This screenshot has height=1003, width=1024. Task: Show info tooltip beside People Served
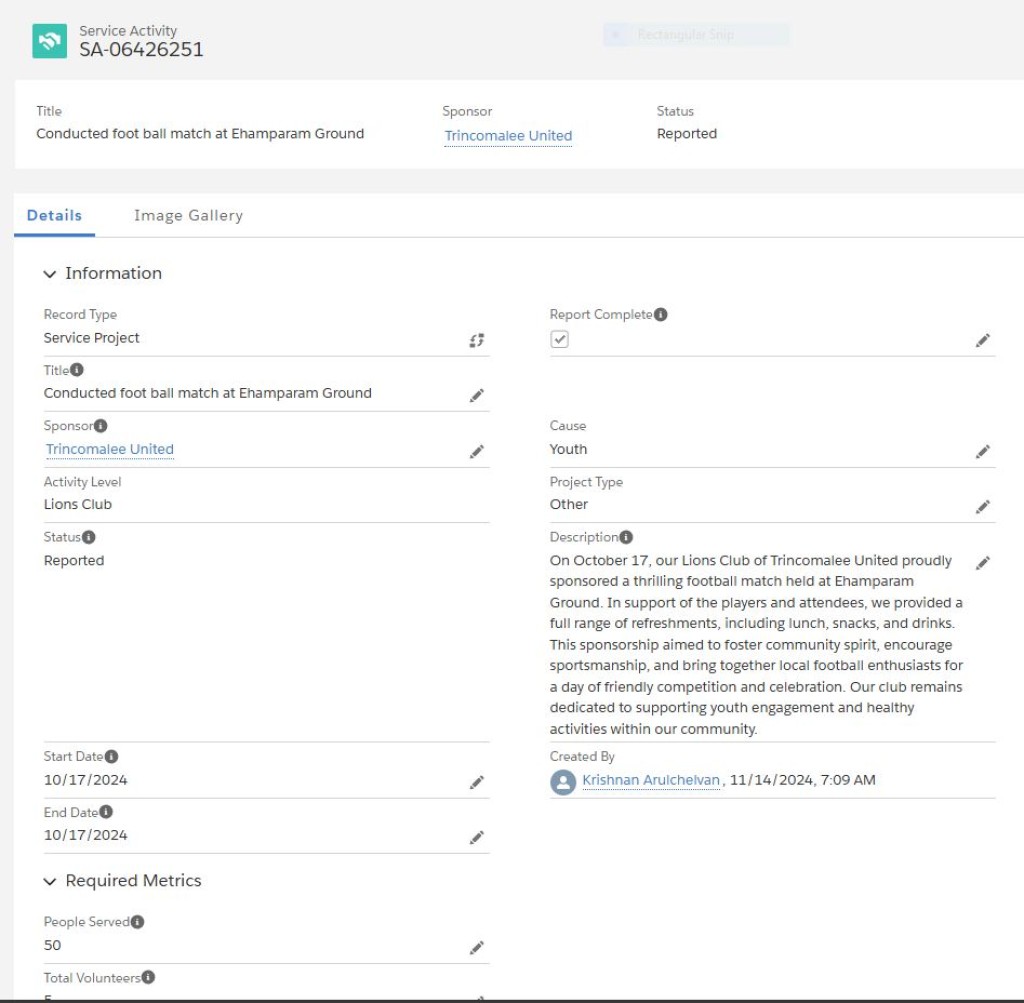pos(137,922)
